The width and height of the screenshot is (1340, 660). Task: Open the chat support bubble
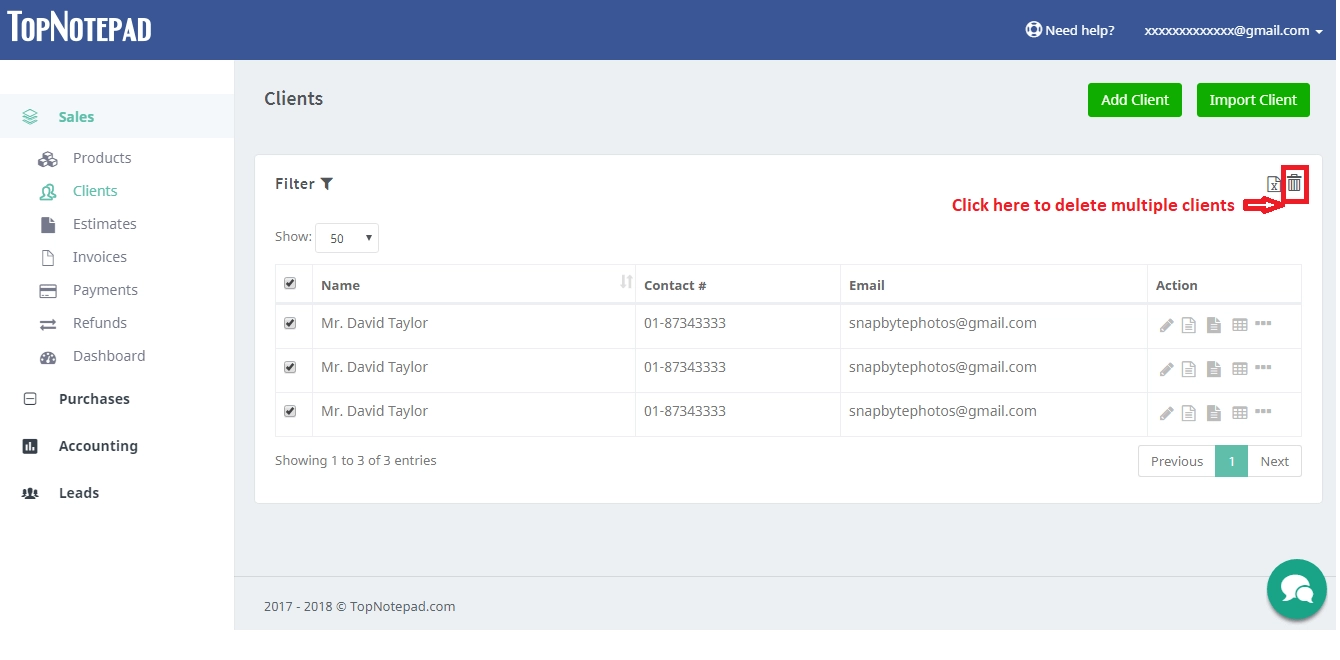click(1296, 589)
